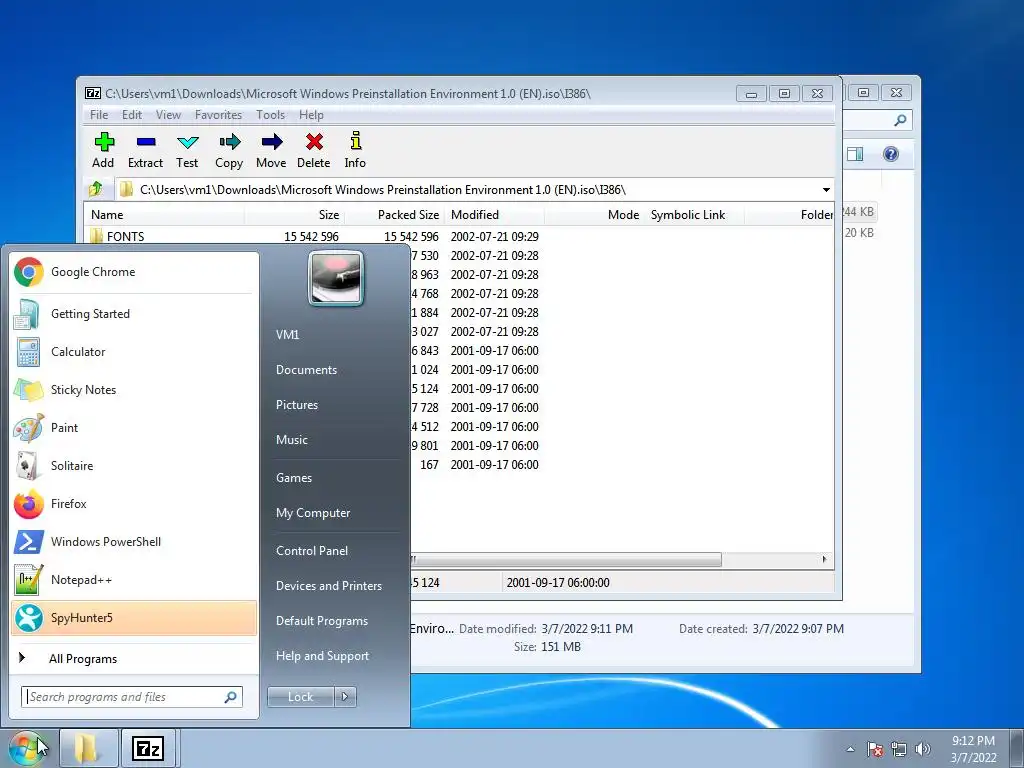Sort by Packed Size column header
The image size is (1024, 768).
click(394, 215)
